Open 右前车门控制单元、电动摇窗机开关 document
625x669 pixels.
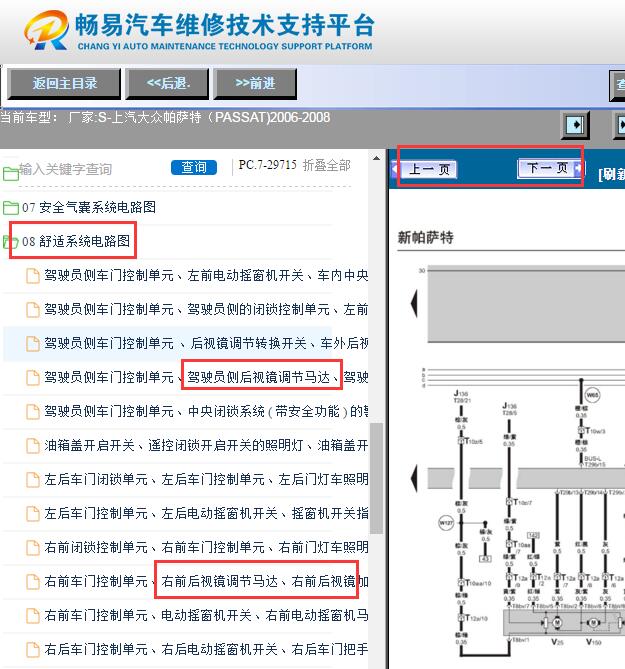(x=206, y=616)
